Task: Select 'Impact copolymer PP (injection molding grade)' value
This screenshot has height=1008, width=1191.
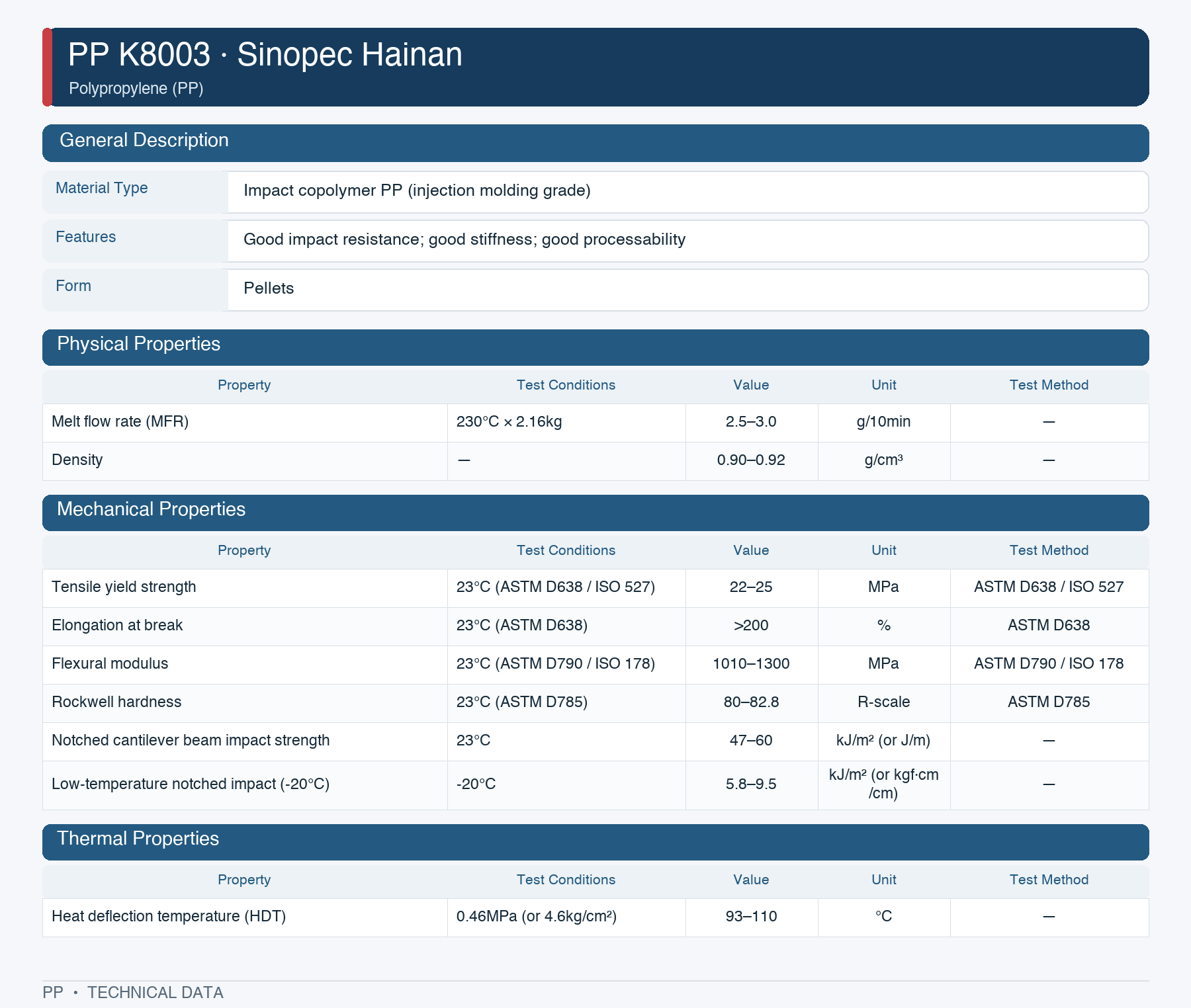Action: tap(417, 190)
